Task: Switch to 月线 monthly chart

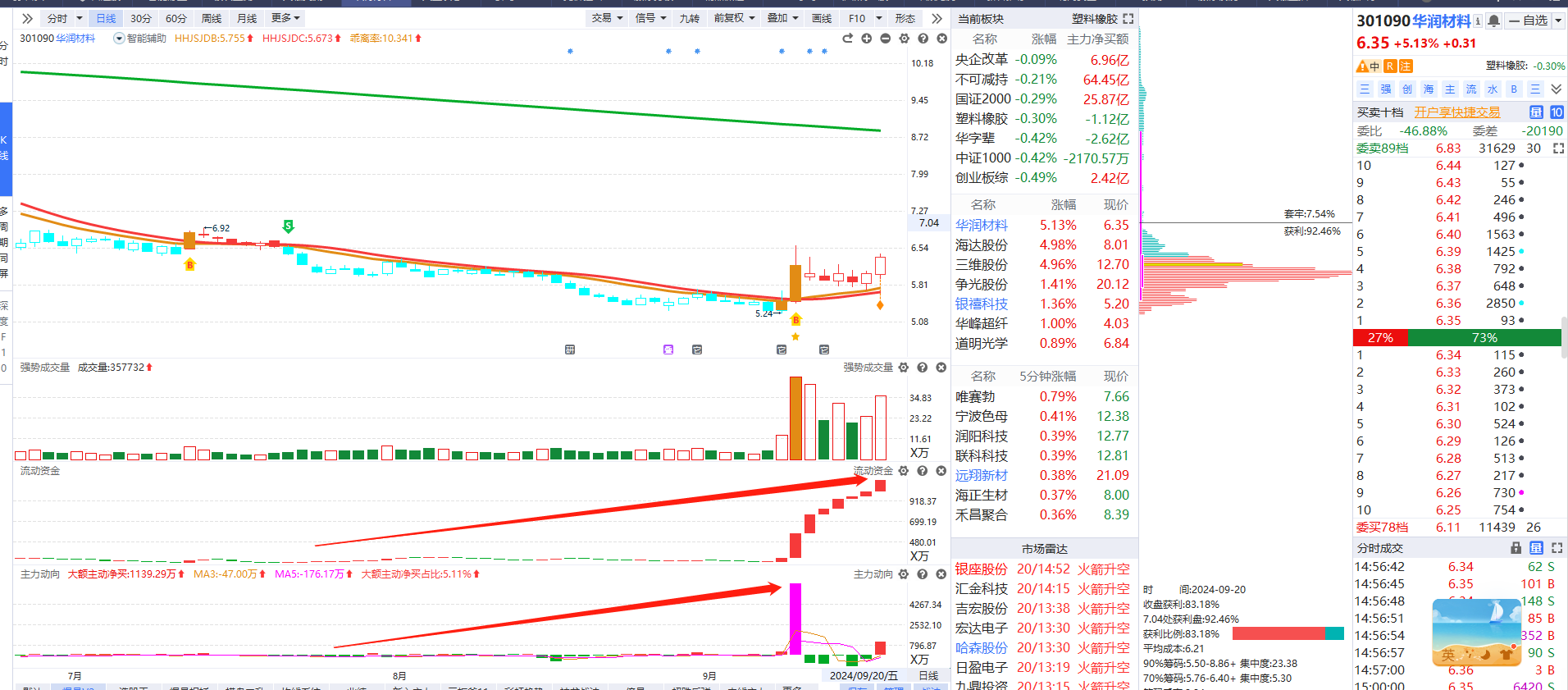Action: (x=247, y=18)
